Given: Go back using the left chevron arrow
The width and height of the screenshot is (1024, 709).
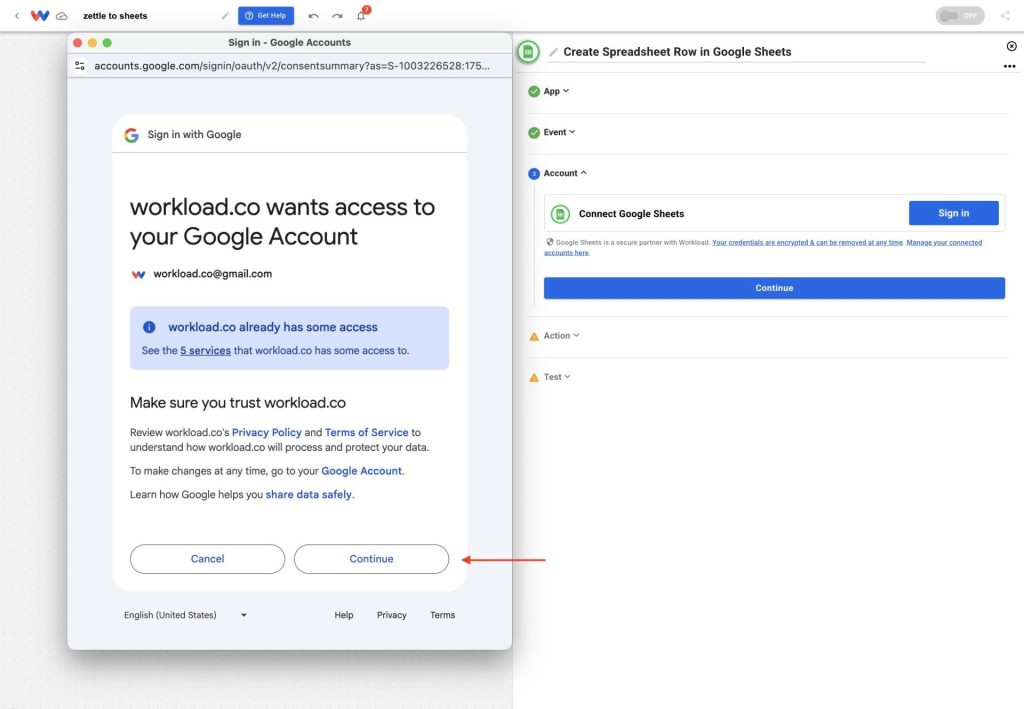Looking at the screenshot, I should [x=17, y=16].
